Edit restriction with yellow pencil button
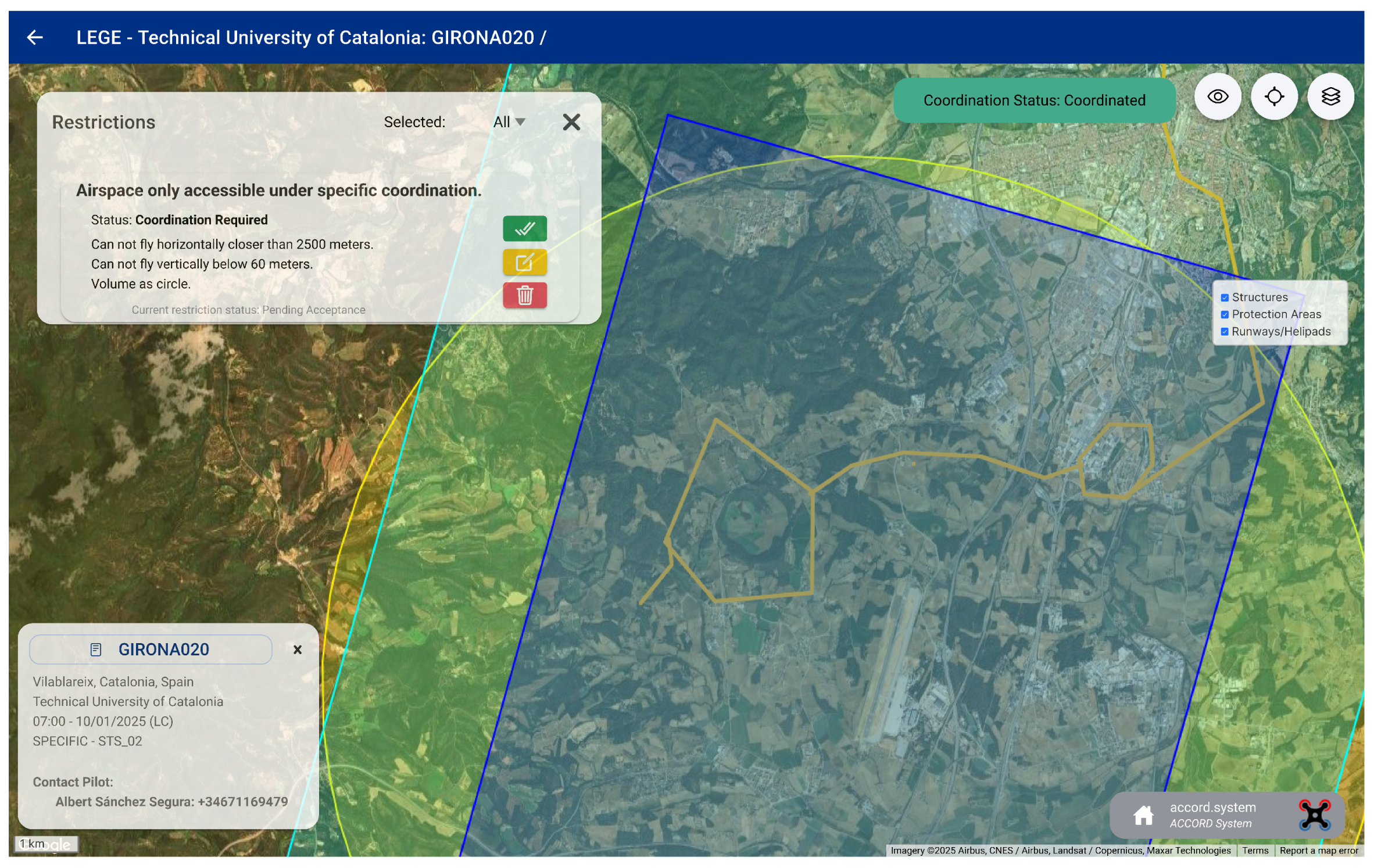The image size is (1374, 868). 524,262
